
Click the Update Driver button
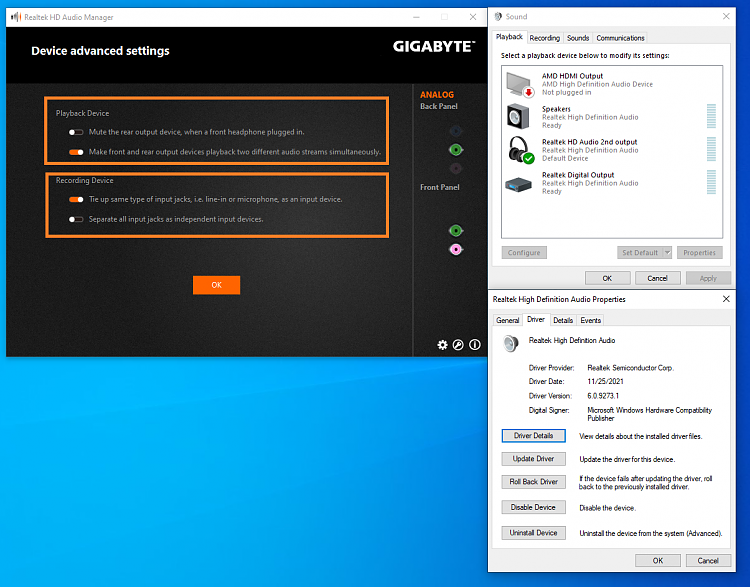click(x=533, y=458)
